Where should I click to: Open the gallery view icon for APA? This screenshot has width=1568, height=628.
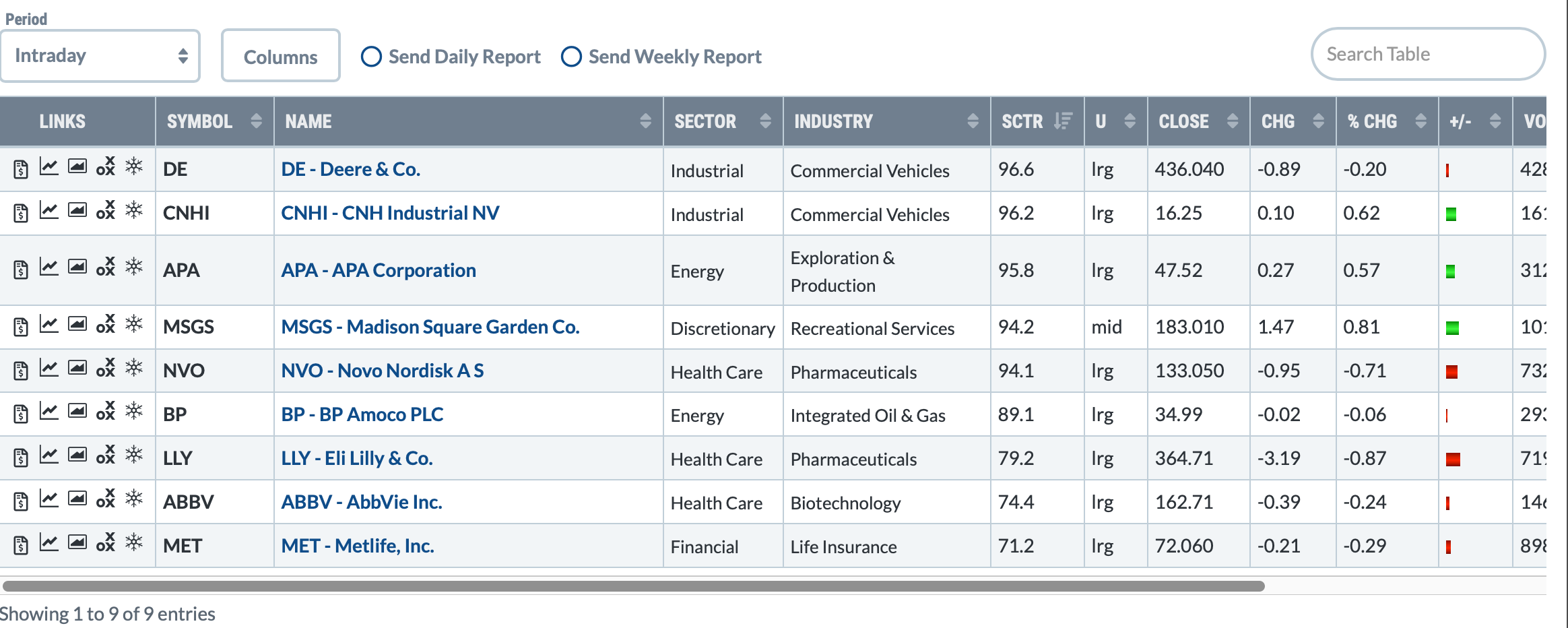click(77, 268)
